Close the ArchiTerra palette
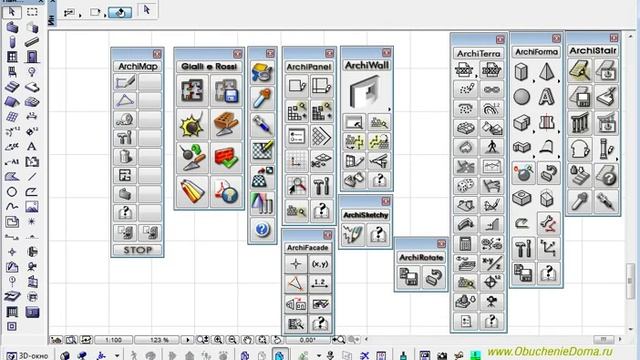 [500, 40]
